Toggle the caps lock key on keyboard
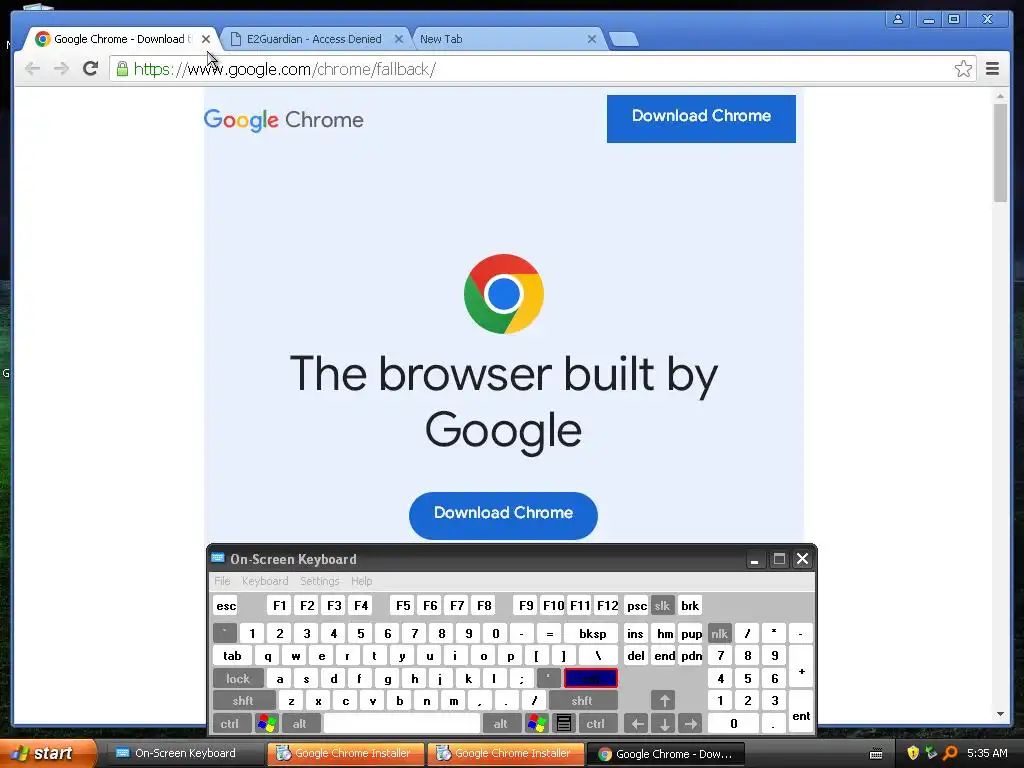This screenshot has height=768, width=1024. (238, 679)
